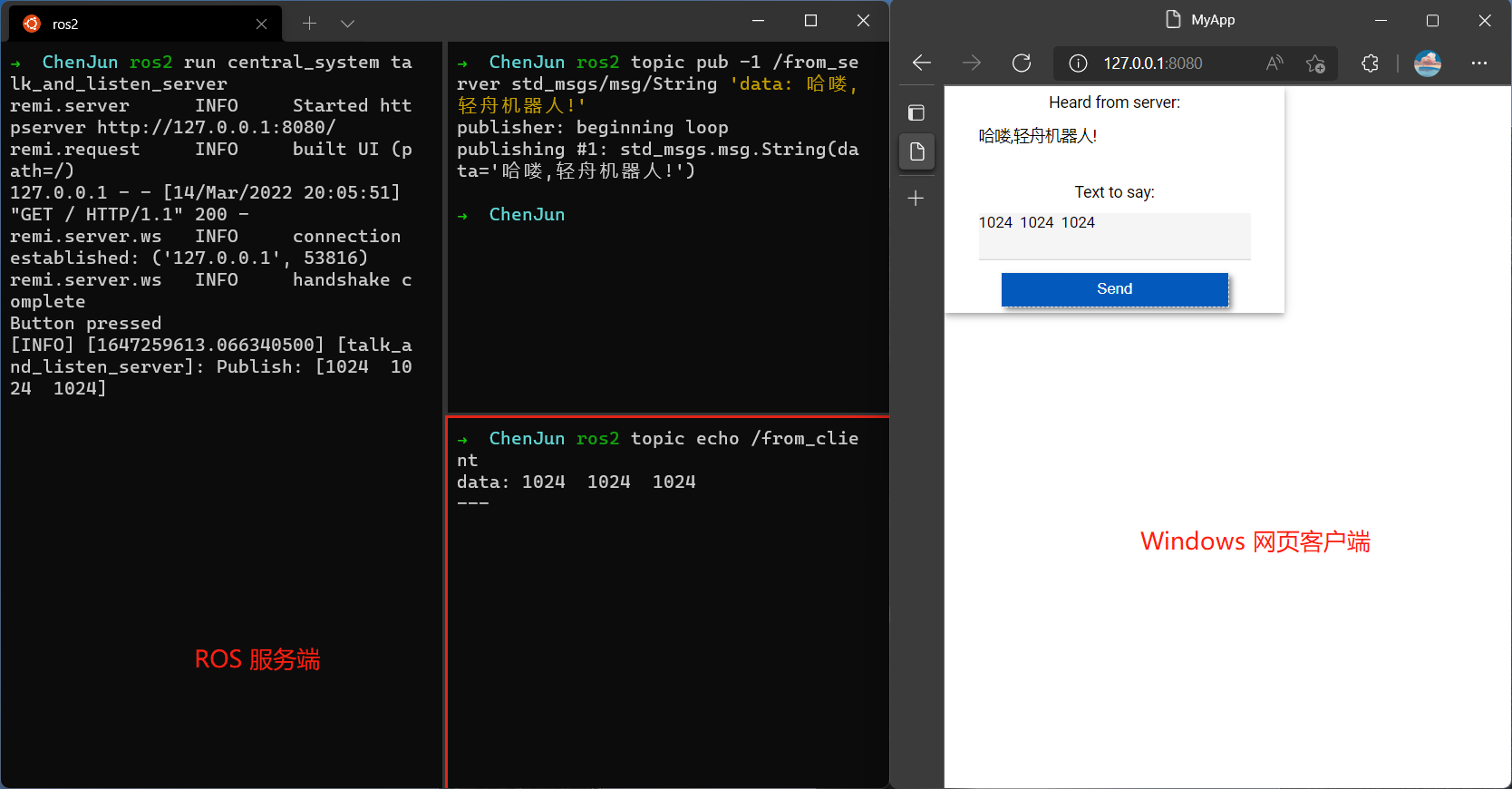Click the blue Send button
The image size is (1512, 789).
pos(1115,289)
